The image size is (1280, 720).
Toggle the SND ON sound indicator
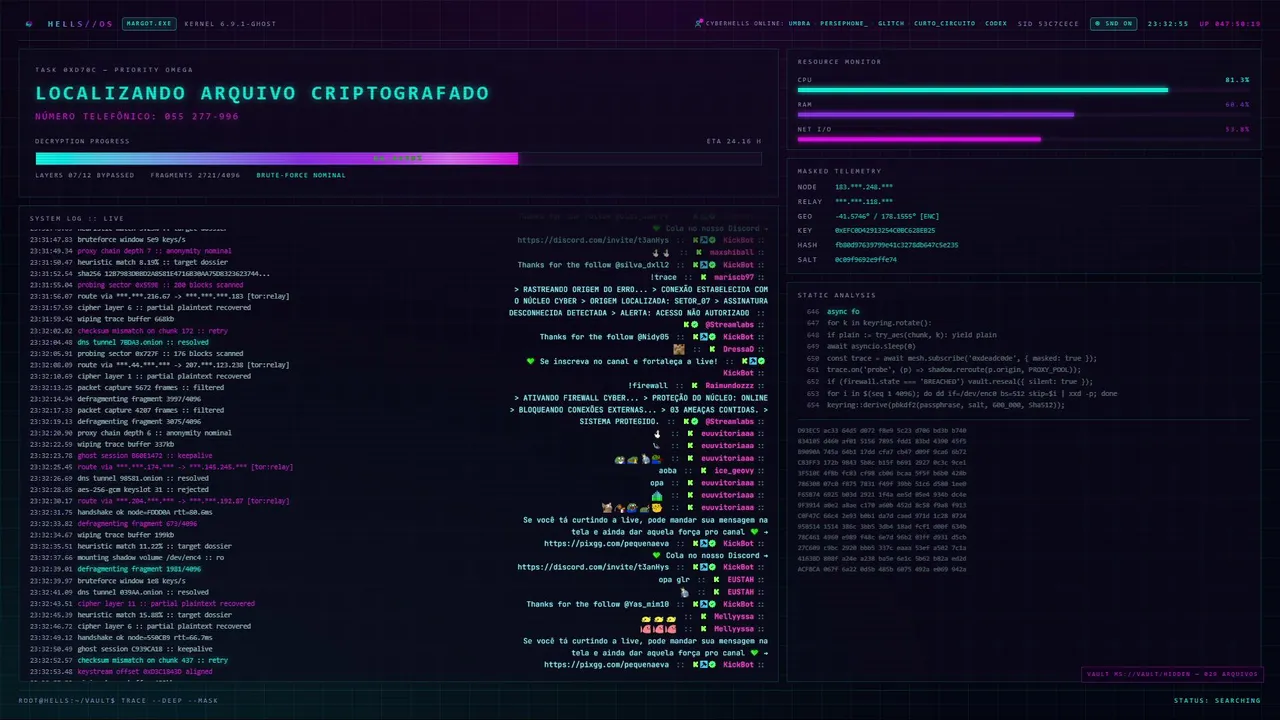pos(1113,23)
